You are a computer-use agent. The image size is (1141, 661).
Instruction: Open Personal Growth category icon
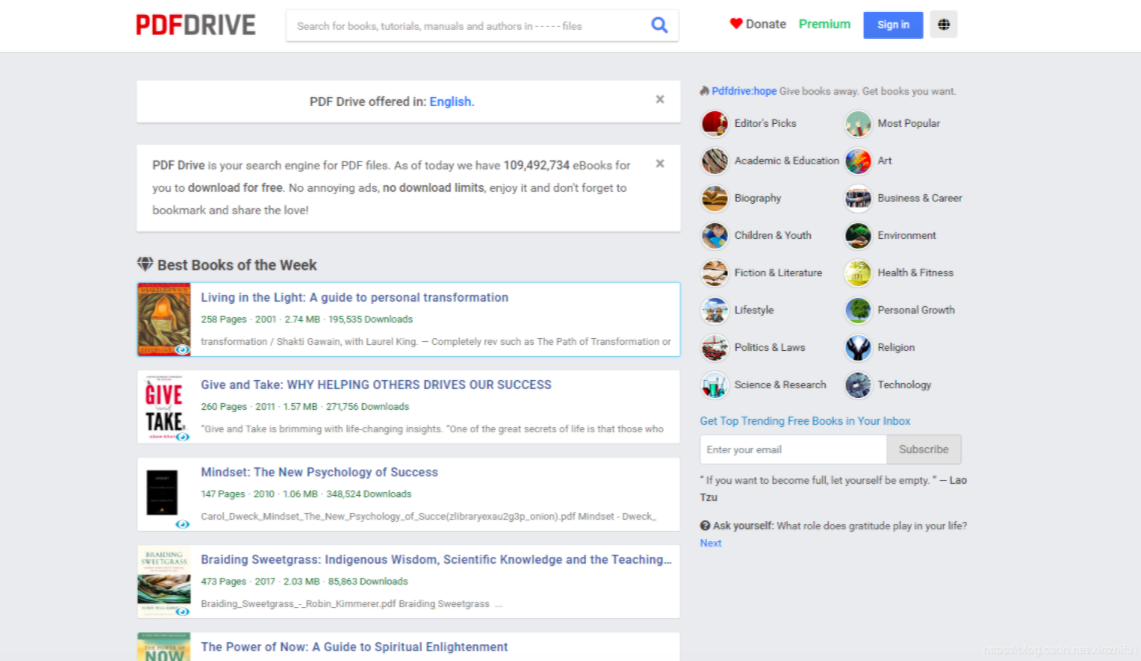point(858,310)
